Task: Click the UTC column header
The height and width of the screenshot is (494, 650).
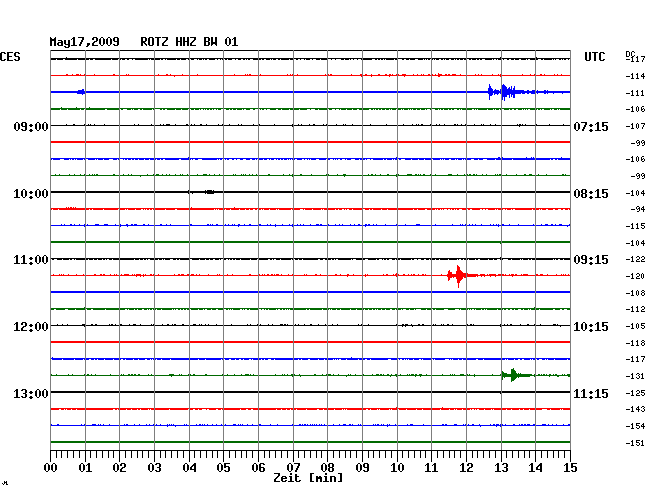Action: click(x=594, y=57)
